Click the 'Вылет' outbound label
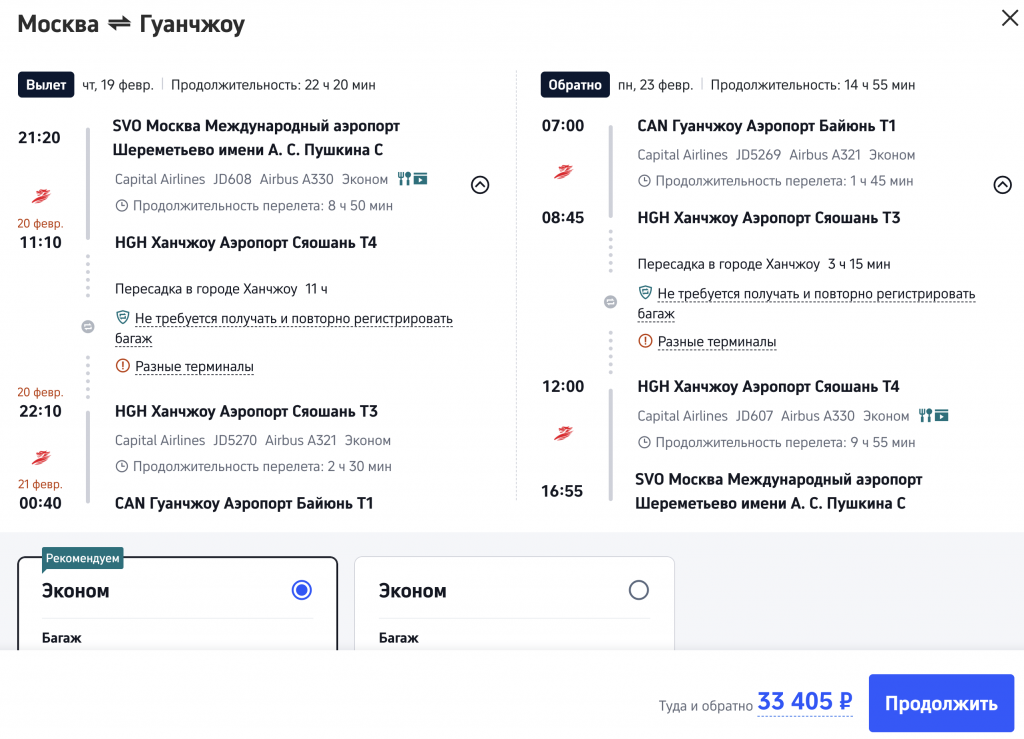This screenshot has height=739, width=1024. pos(46,85)
